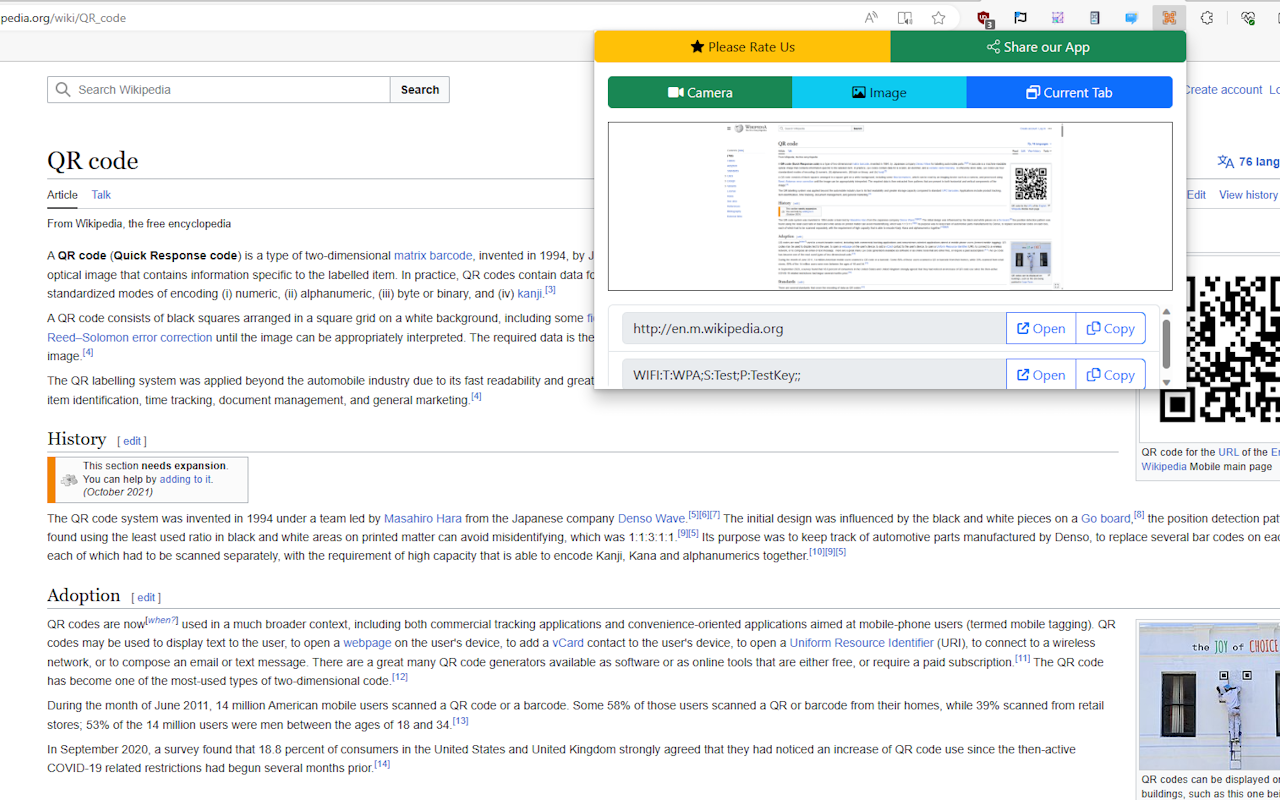Open the en.m.wikipedia.org scan result
Screen dimensions: 1280x800
point(1040,327)
